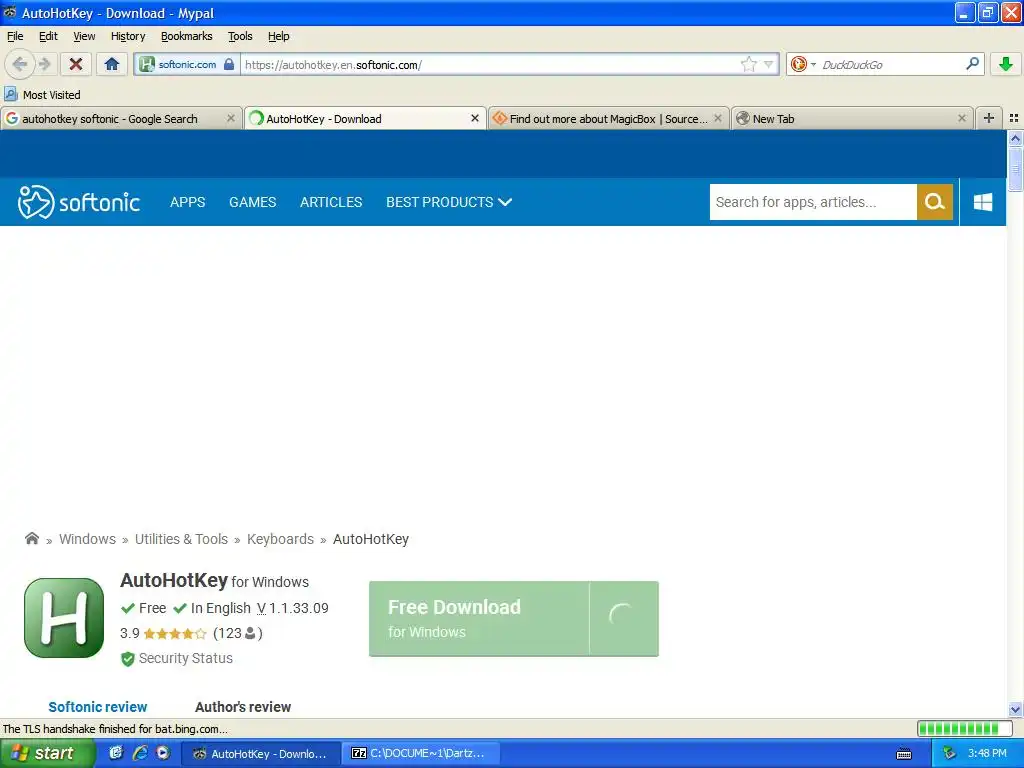Click the URL address bar
The width and height of the screenshot is (1024, 768).
point(490,64)
